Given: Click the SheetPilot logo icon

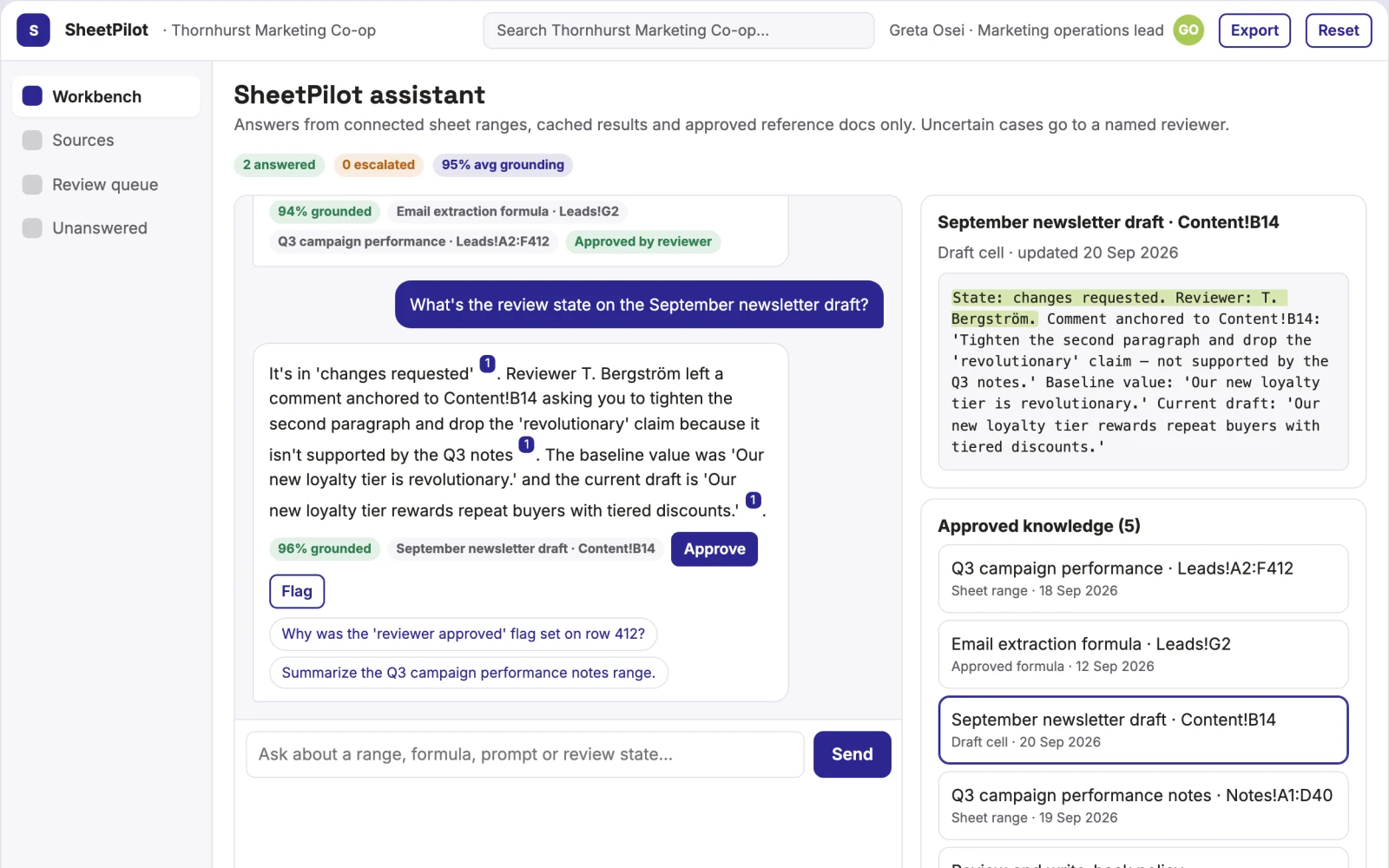Looking at the screenshot, I should [x=33, y=30].
